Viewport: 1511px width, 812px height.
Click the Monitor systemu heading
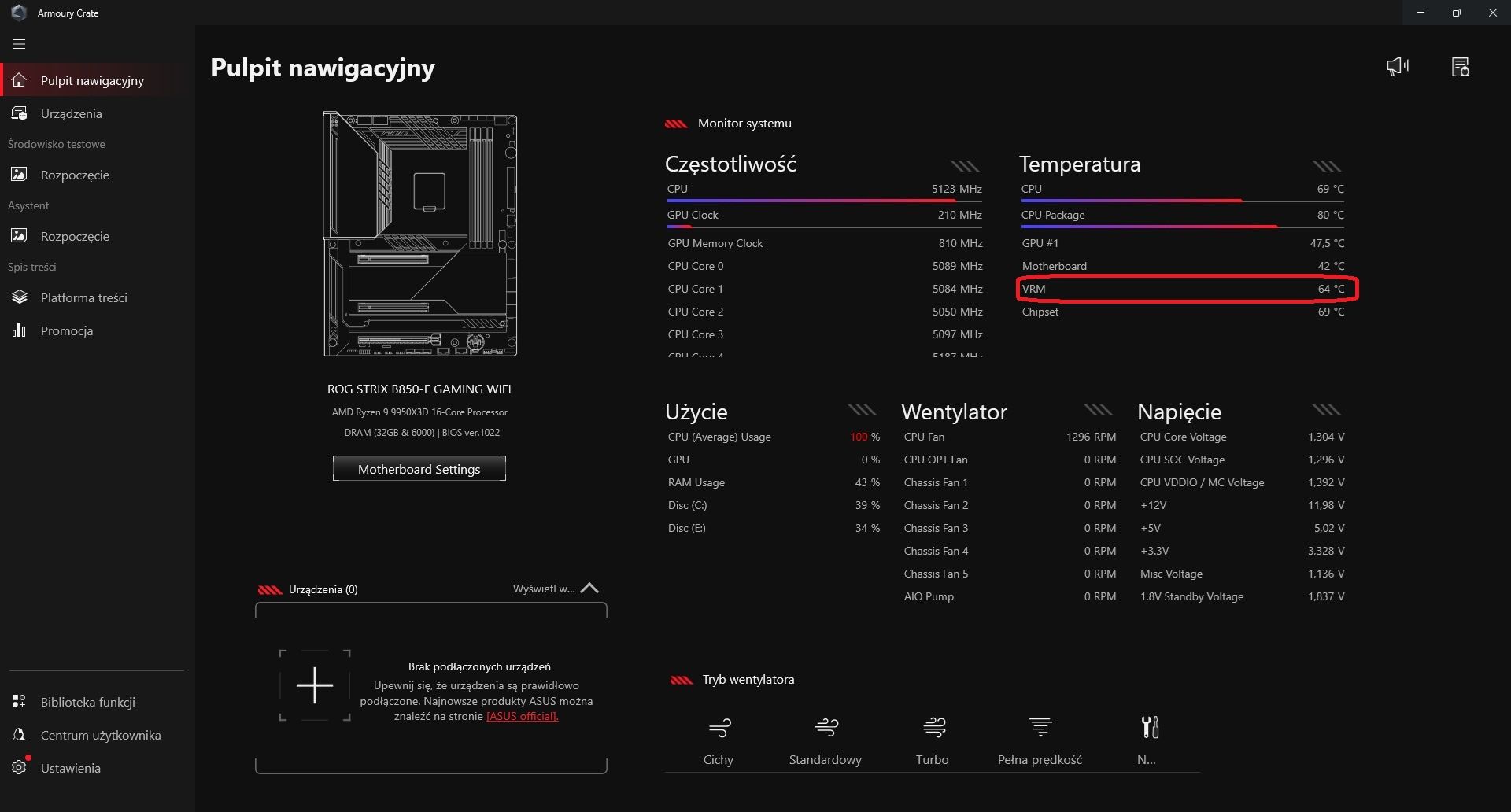[744, 124]
